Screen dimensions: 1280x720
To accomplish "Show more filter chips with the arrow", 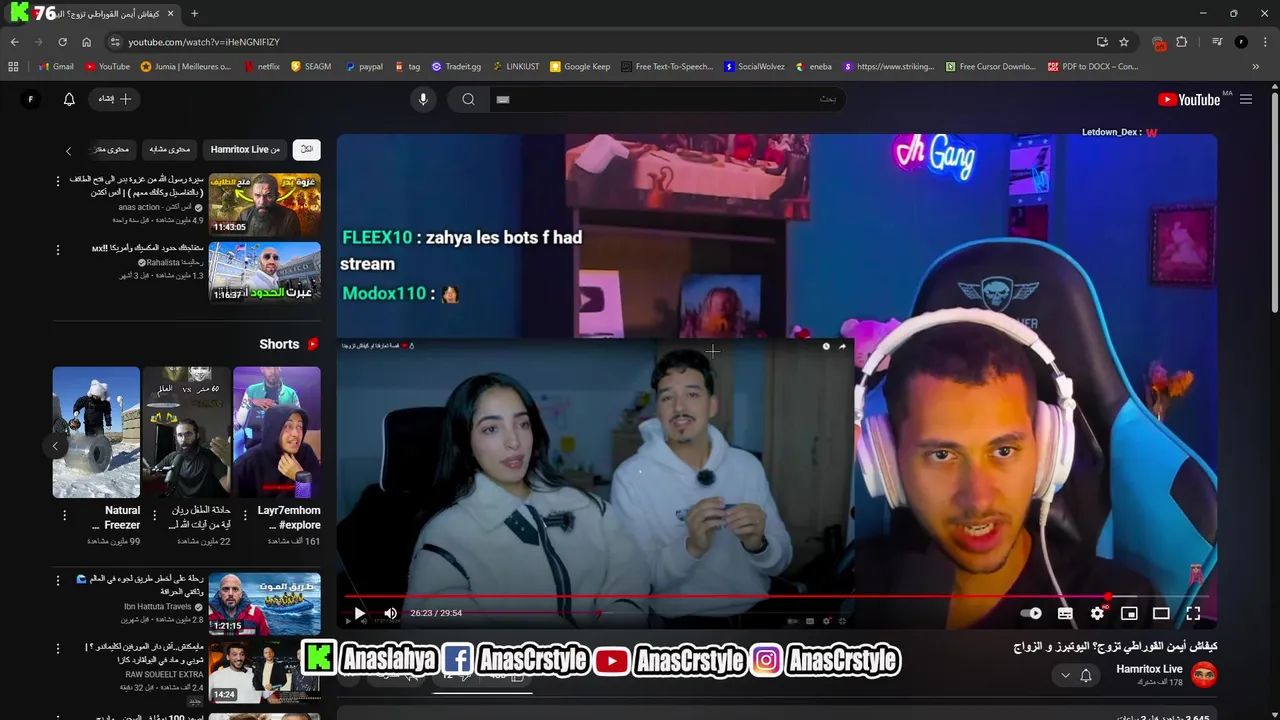I will tap(68, 151).
